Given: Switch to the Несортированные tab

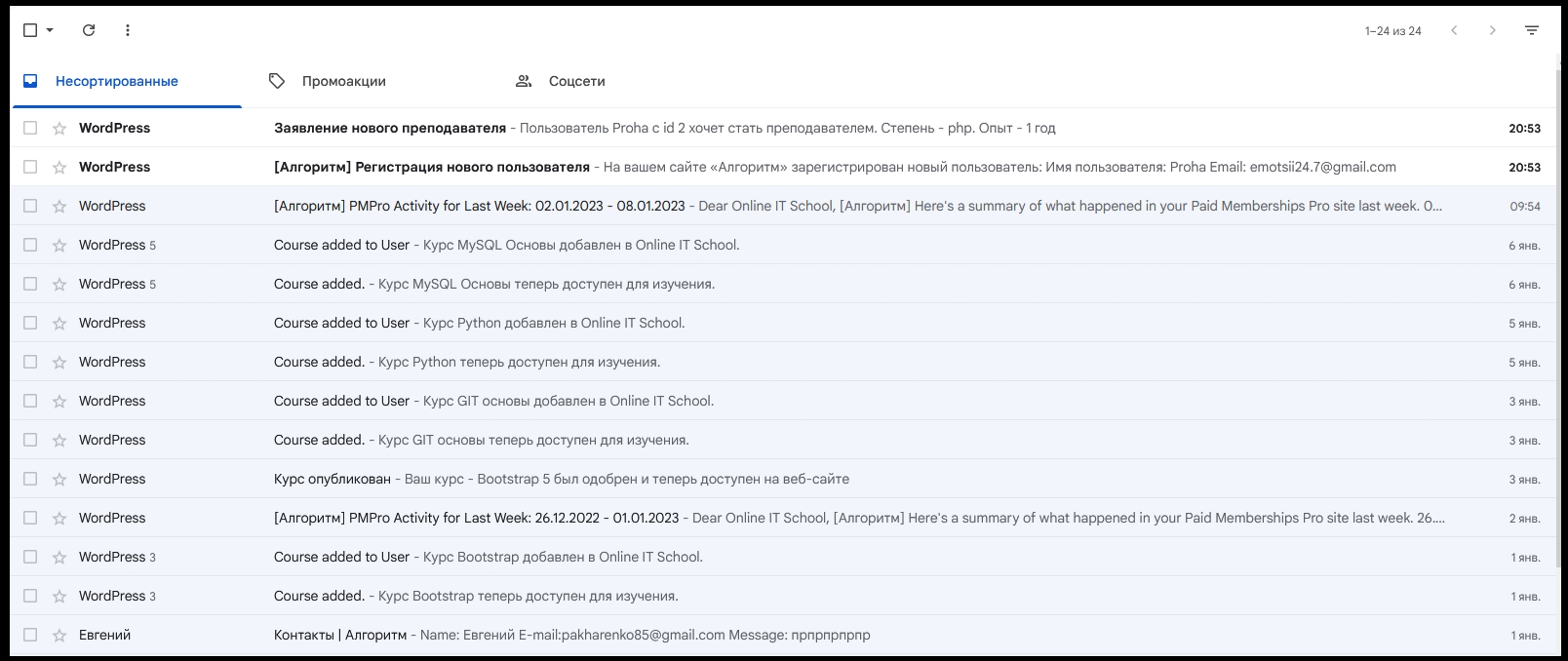Looking at the screenshot, I should point(127,81).
